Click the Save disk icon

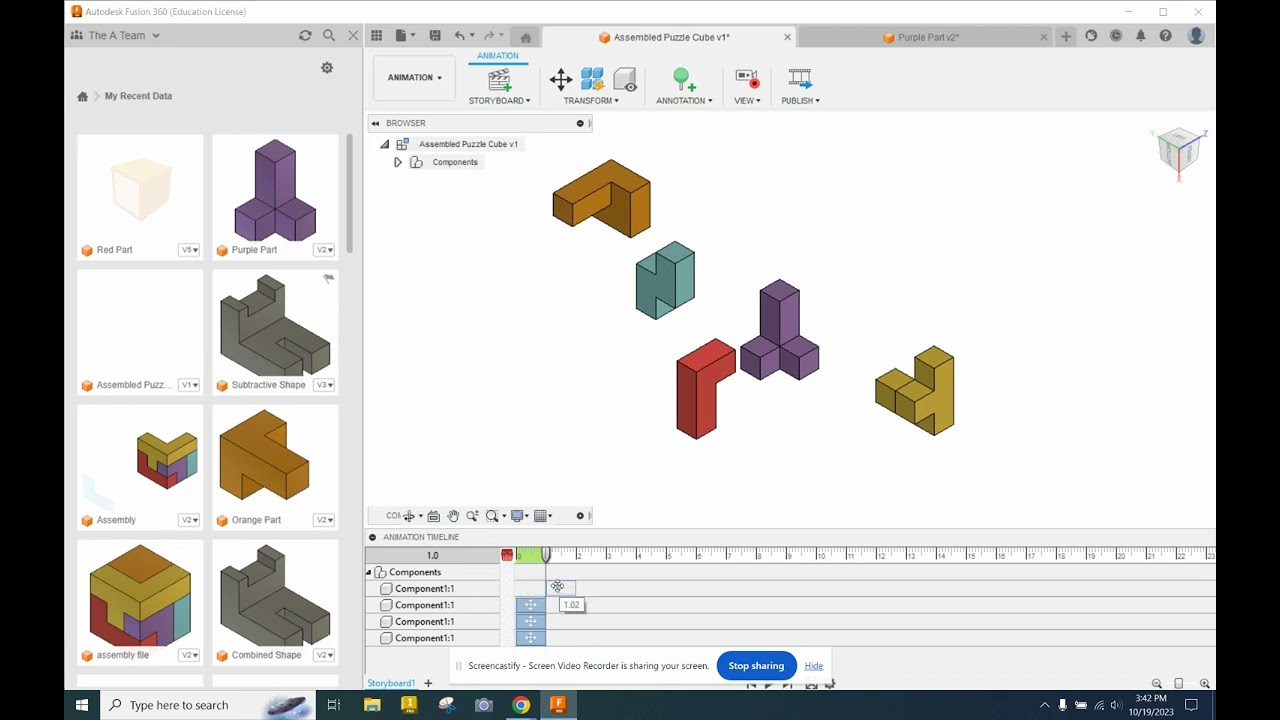[435, 36]
